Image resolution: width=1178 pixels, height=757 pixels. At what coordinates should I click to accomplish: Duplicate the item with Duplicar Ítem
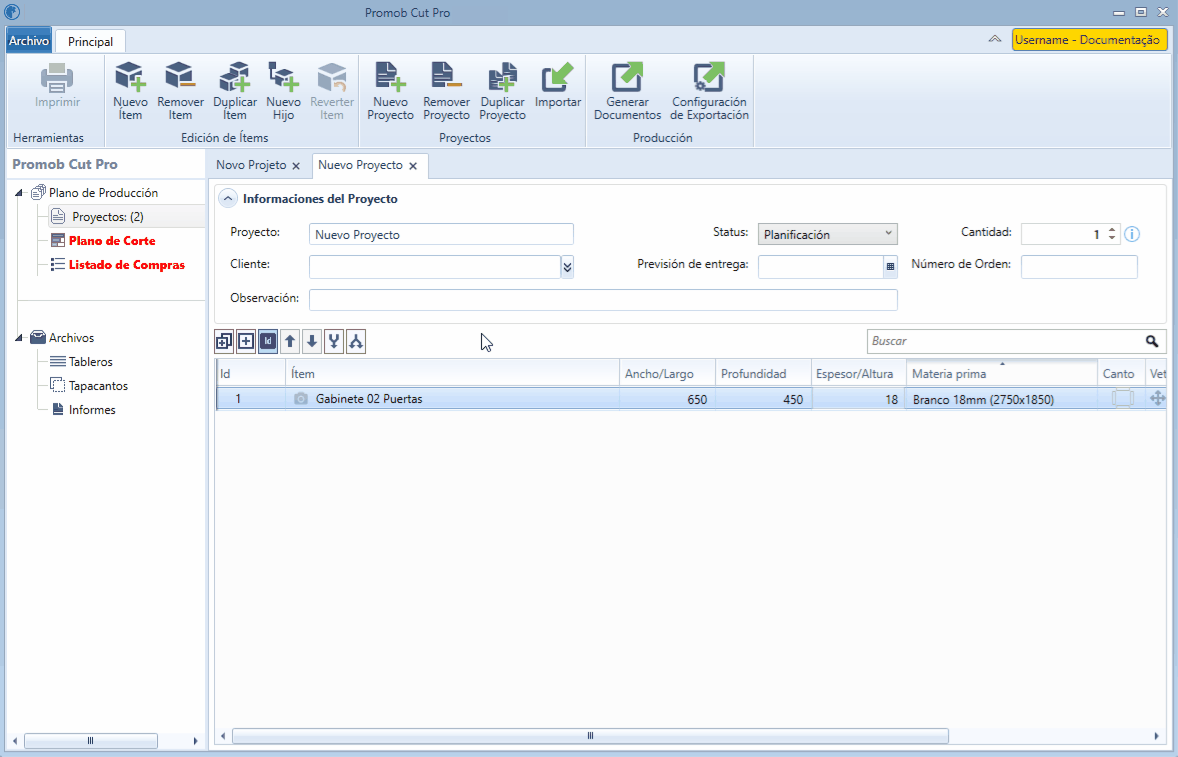click(x=234, y=91)
